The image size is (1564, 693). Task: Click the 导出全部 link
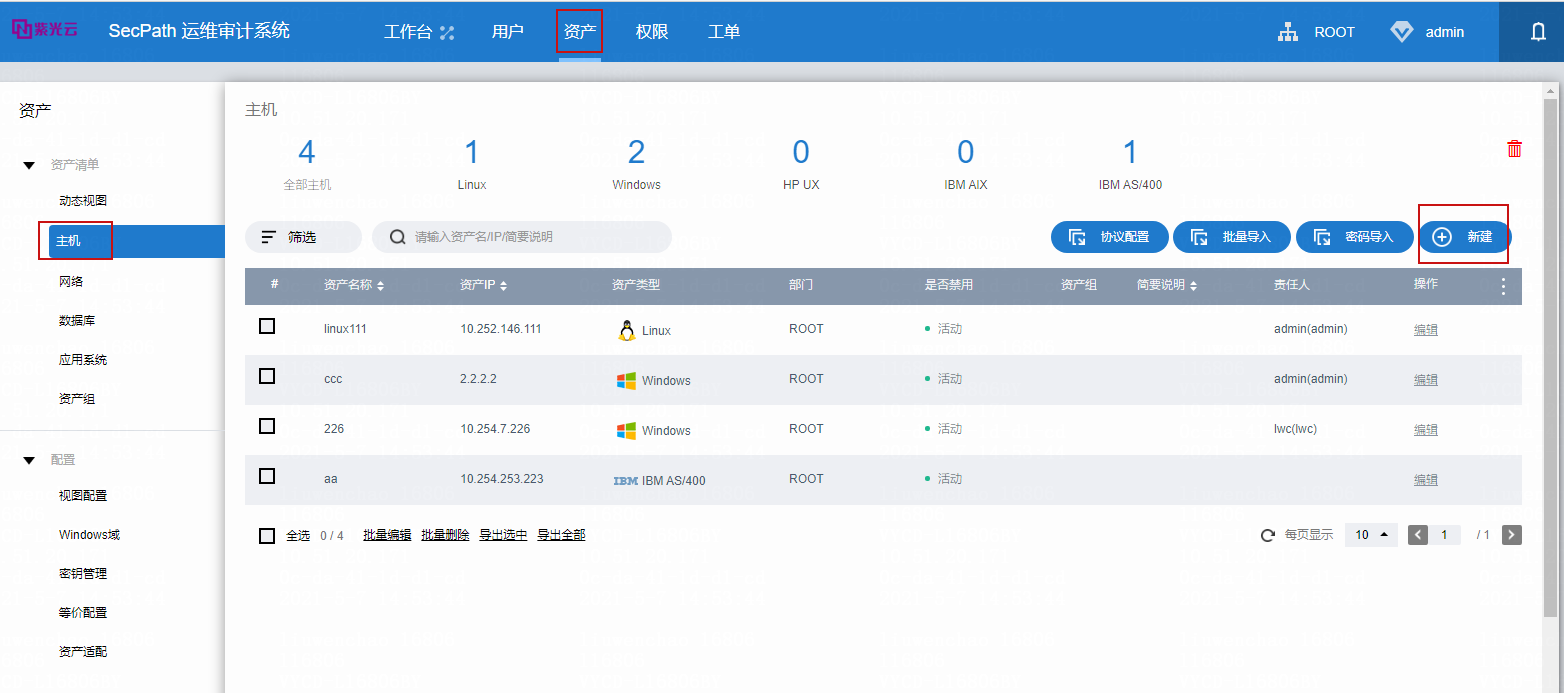click(561, 535)
